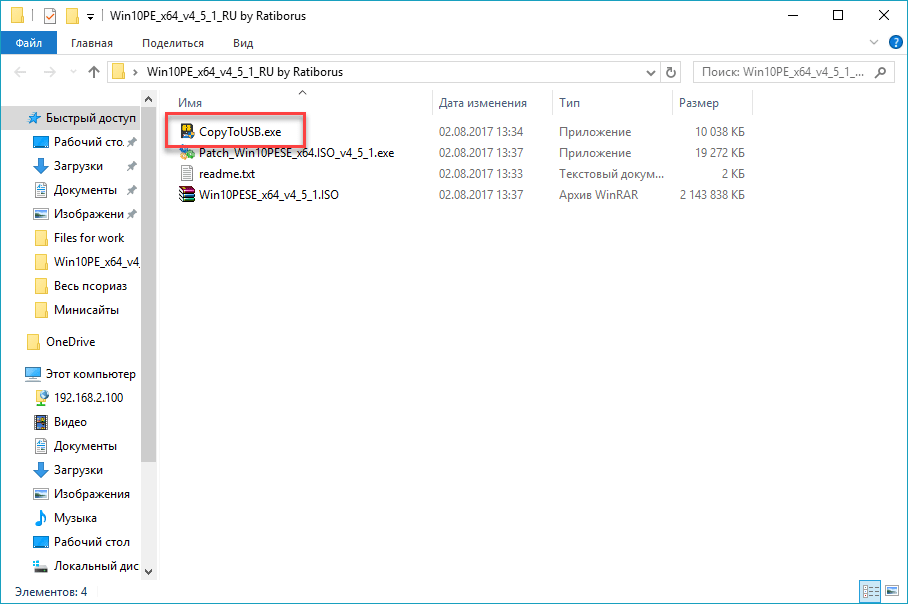Expand the ribbon with chevron

pos(873,42)
